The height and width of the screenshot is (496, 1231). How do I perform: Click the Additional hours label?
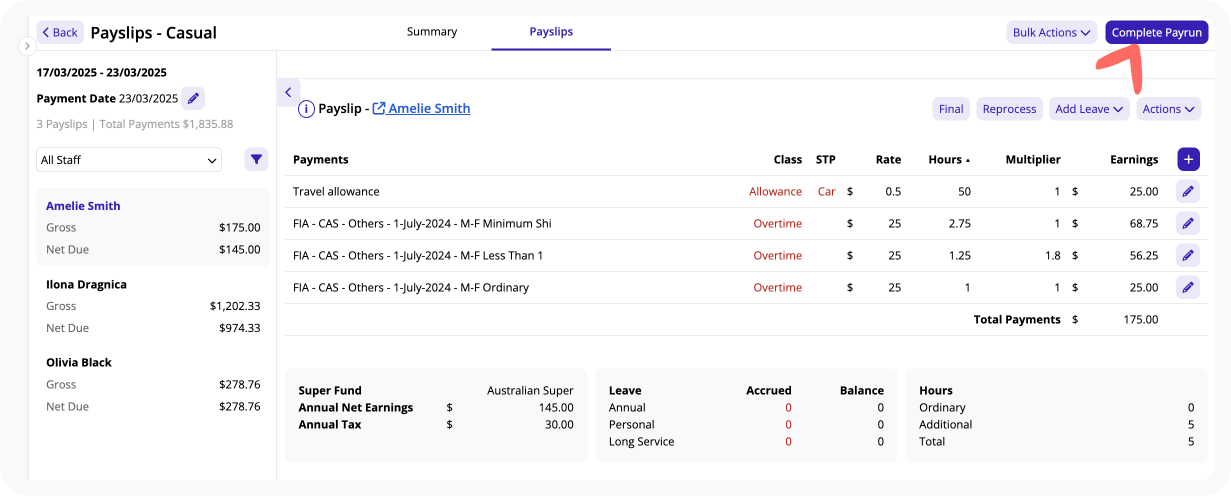[x=945, y=424]
